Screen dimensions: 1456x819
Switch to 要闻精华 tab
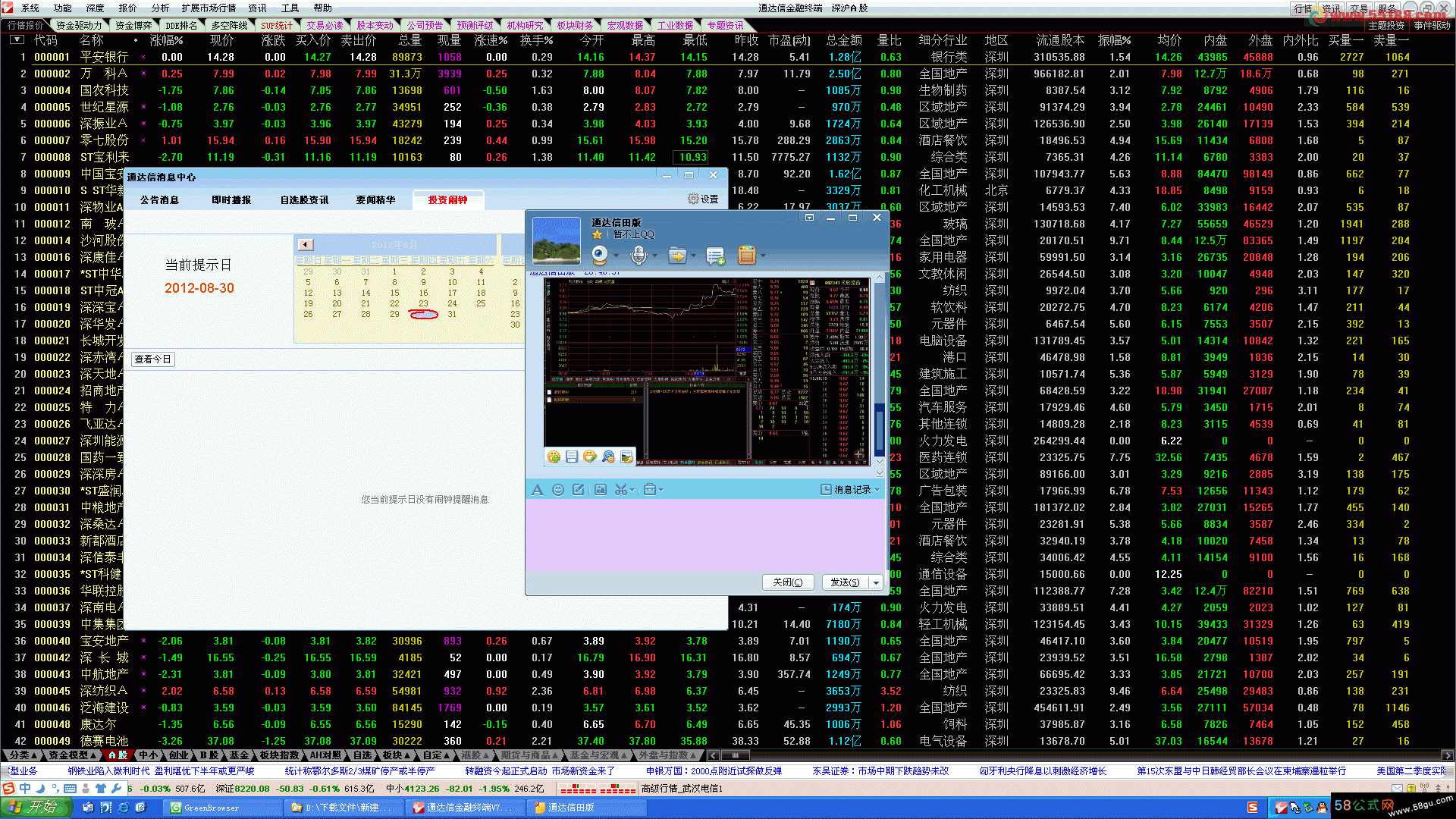pyautogui.click(x=375, y=200)
